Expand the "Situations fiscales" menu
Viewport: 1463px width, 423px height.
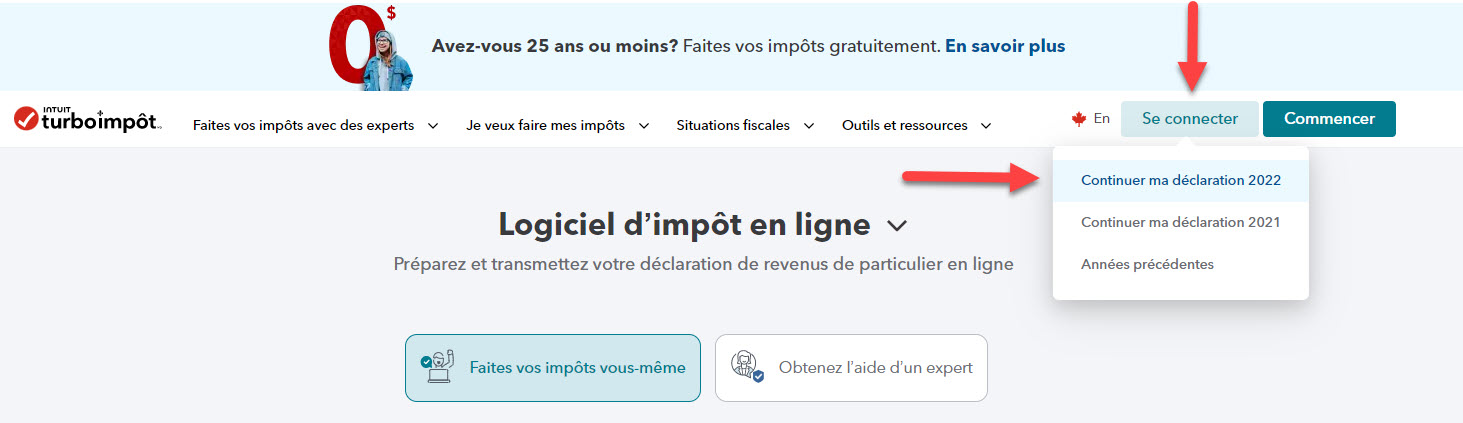click(x=745, y=126)
